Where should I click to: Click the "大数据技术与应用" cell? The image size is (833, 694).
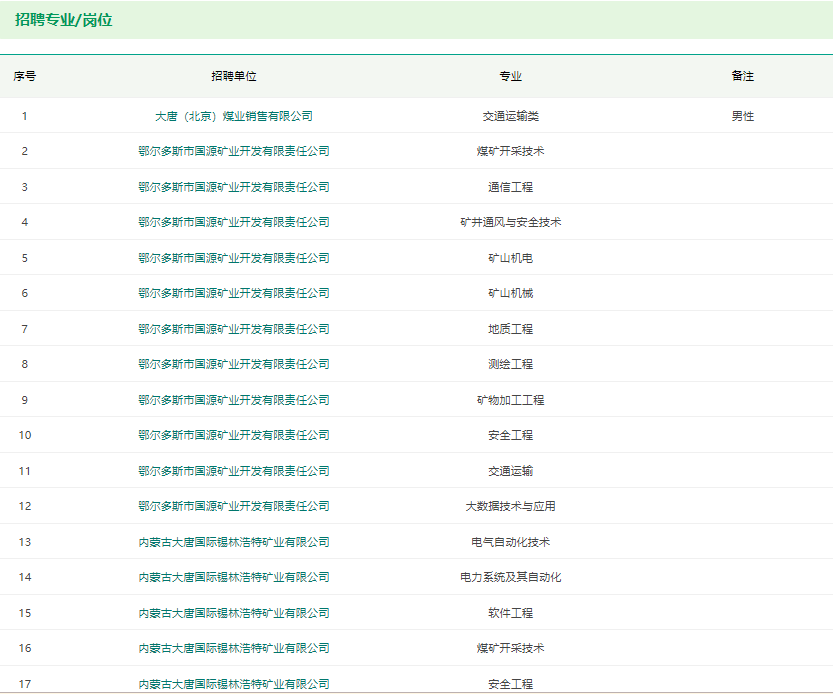click(x=511, y=506)
